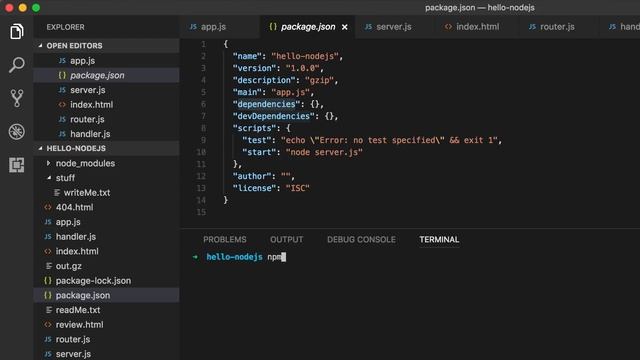
Task: Open the Search view in activity bar
Action: click(x=16, y=65)
